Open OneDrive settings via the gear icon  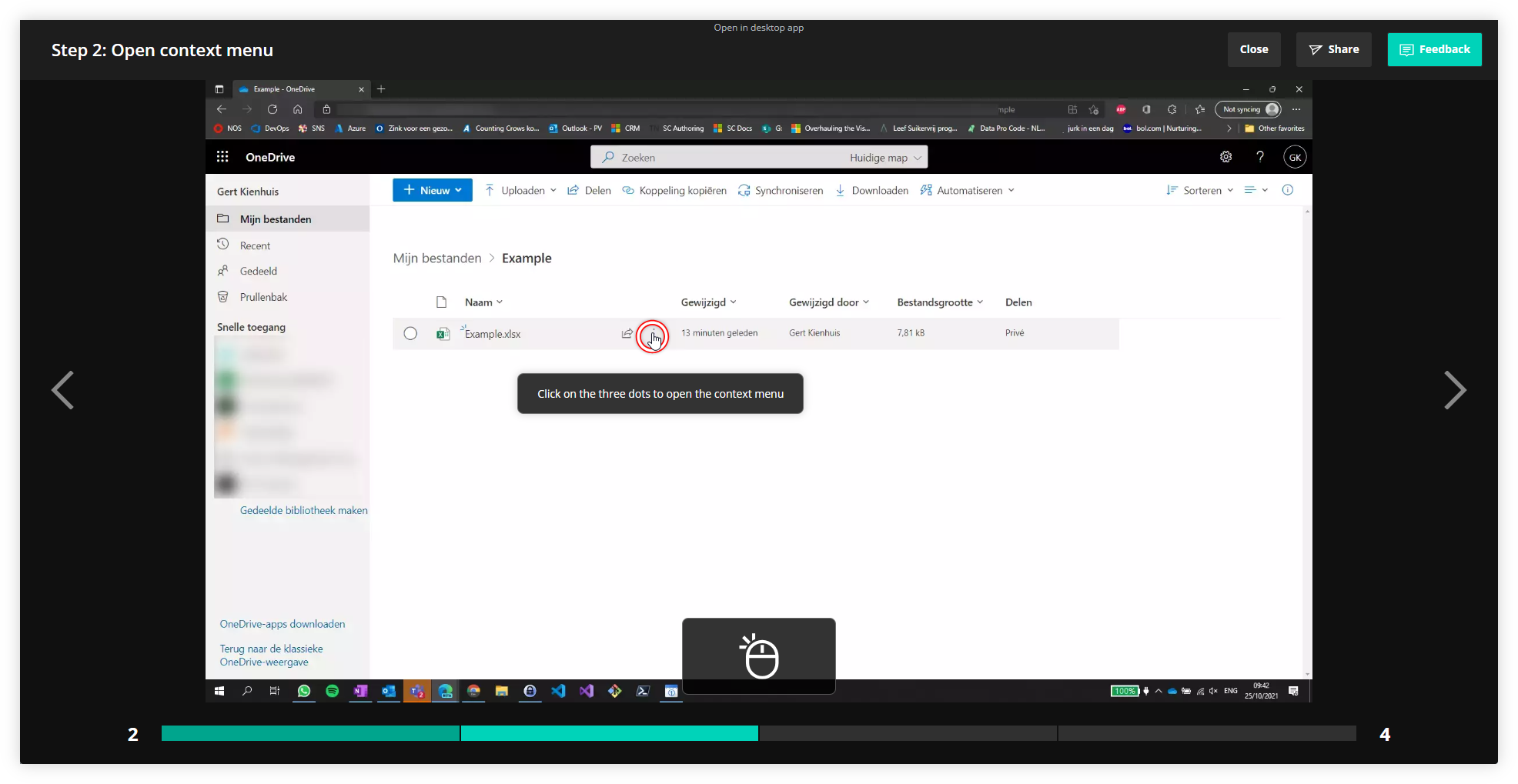[x=1225, y=156]
